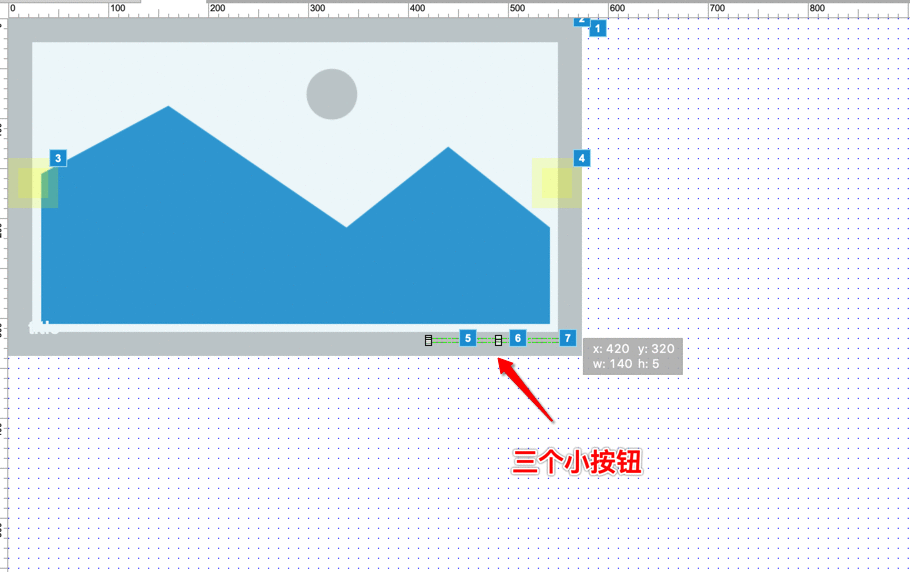Select the left yellow hotspot area
Image resolution: width=910 pixels, height=572 pixels.
click(33, 183)
